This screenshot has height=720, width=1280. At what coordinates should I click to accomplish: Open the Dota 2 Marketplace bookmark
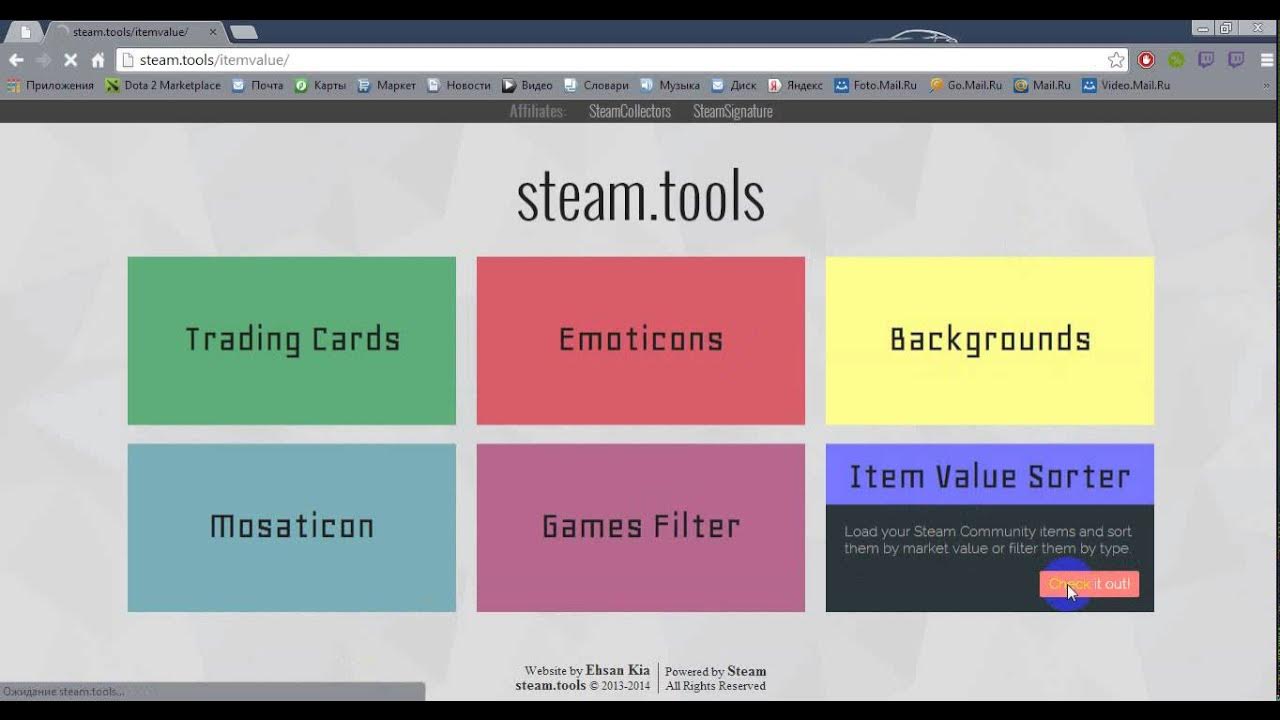(x=163, y=85)
